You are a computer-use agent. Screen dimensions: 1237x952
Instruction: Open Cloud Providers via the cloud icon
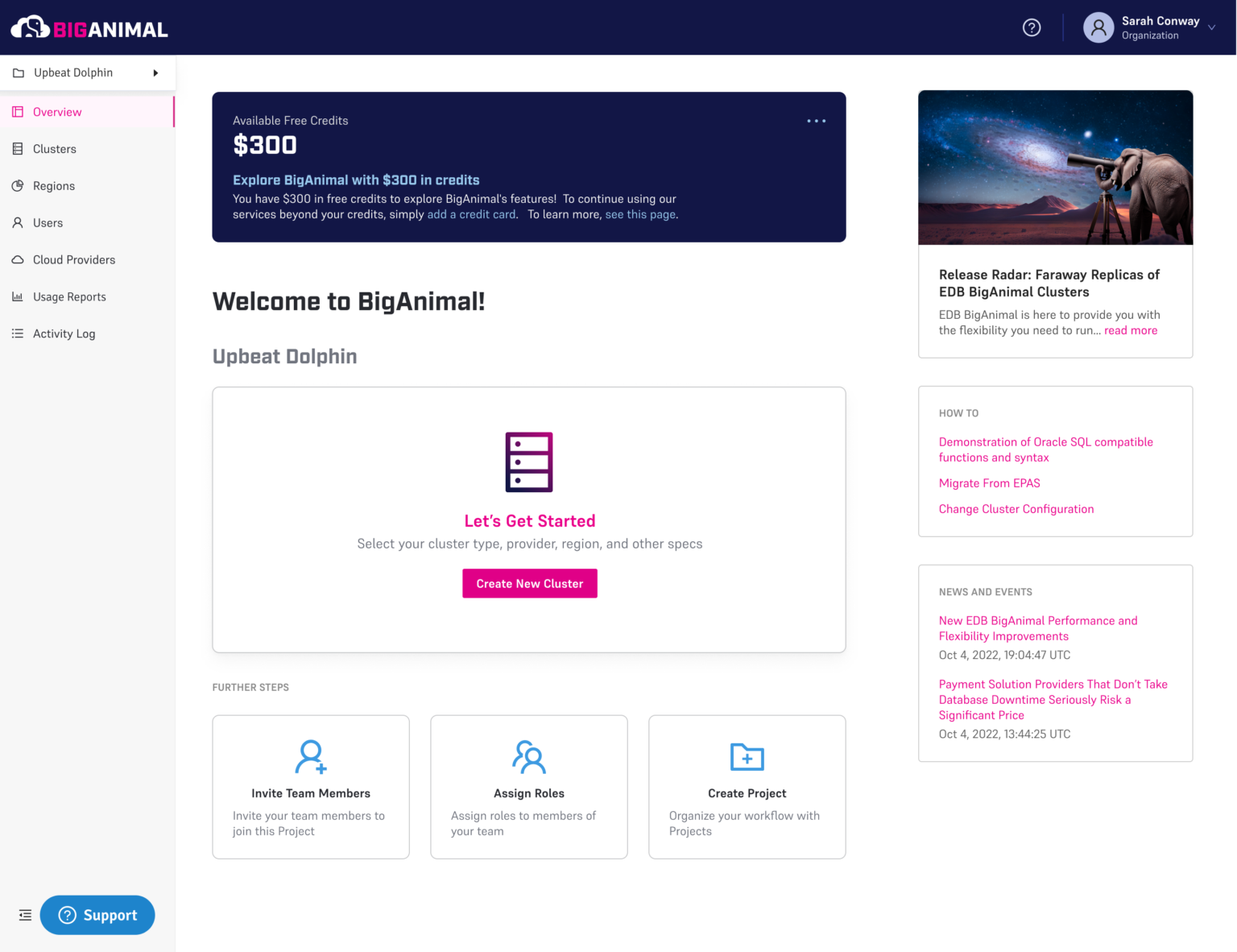pyautogui.click(x=18, y=259)
